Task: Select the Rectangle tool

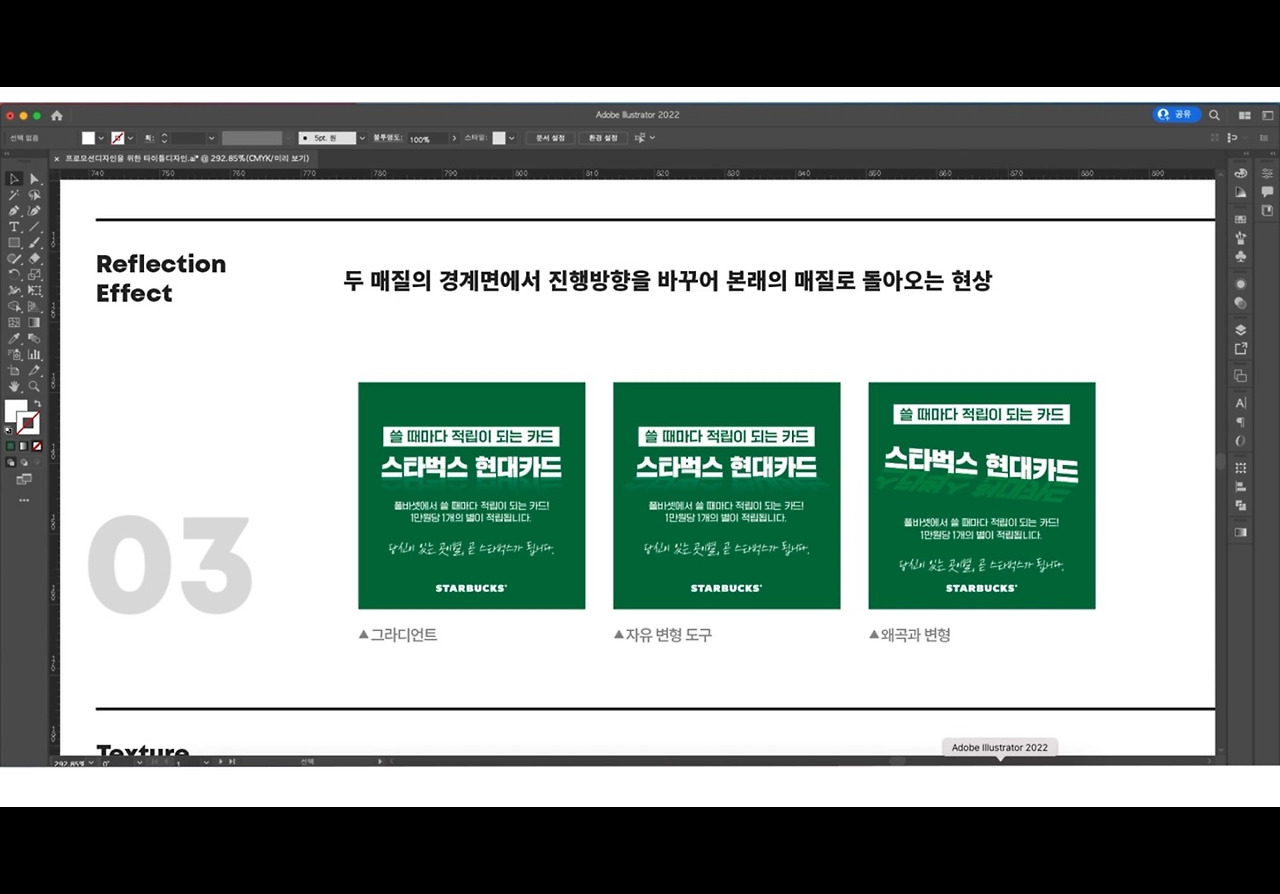Action: (x=14, y=243)
